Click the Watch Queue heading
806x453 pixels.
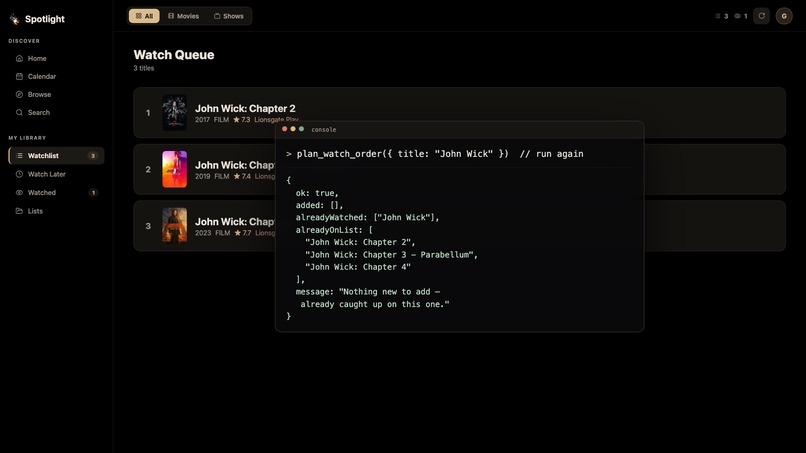click(x=174, y=55)
